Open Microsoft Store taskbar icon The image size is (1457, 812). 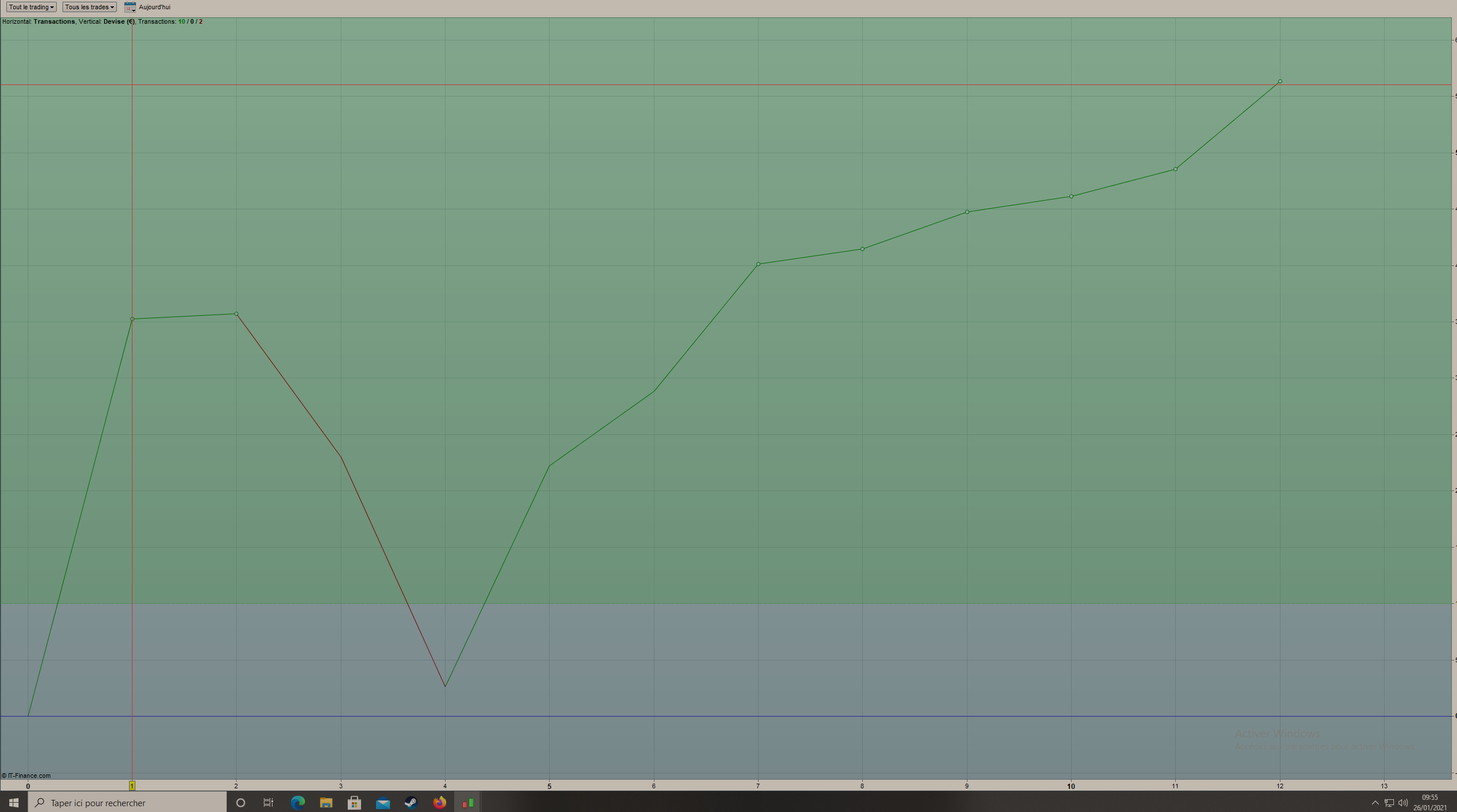(354, 803)
